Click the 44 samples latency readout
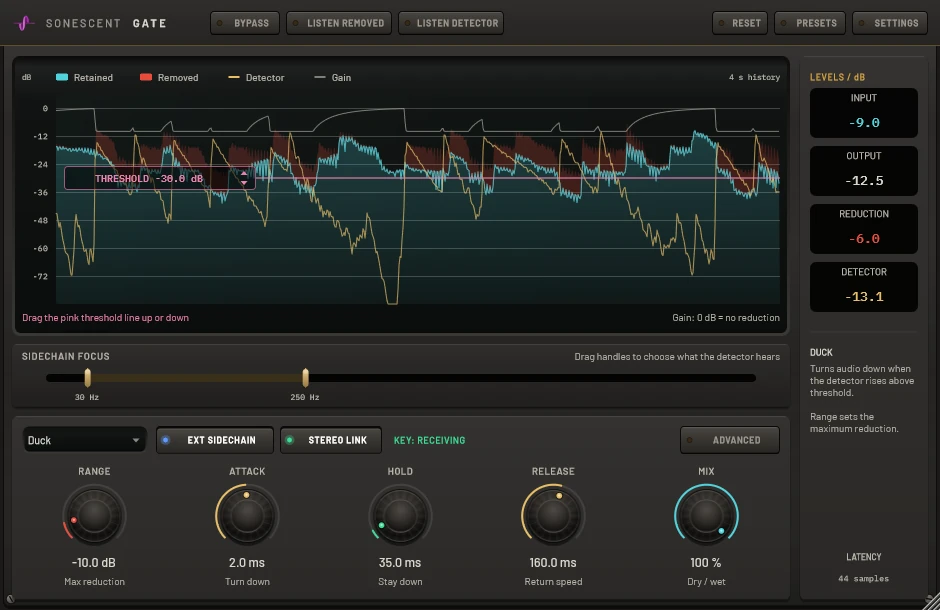 click(x=863, y=578)
